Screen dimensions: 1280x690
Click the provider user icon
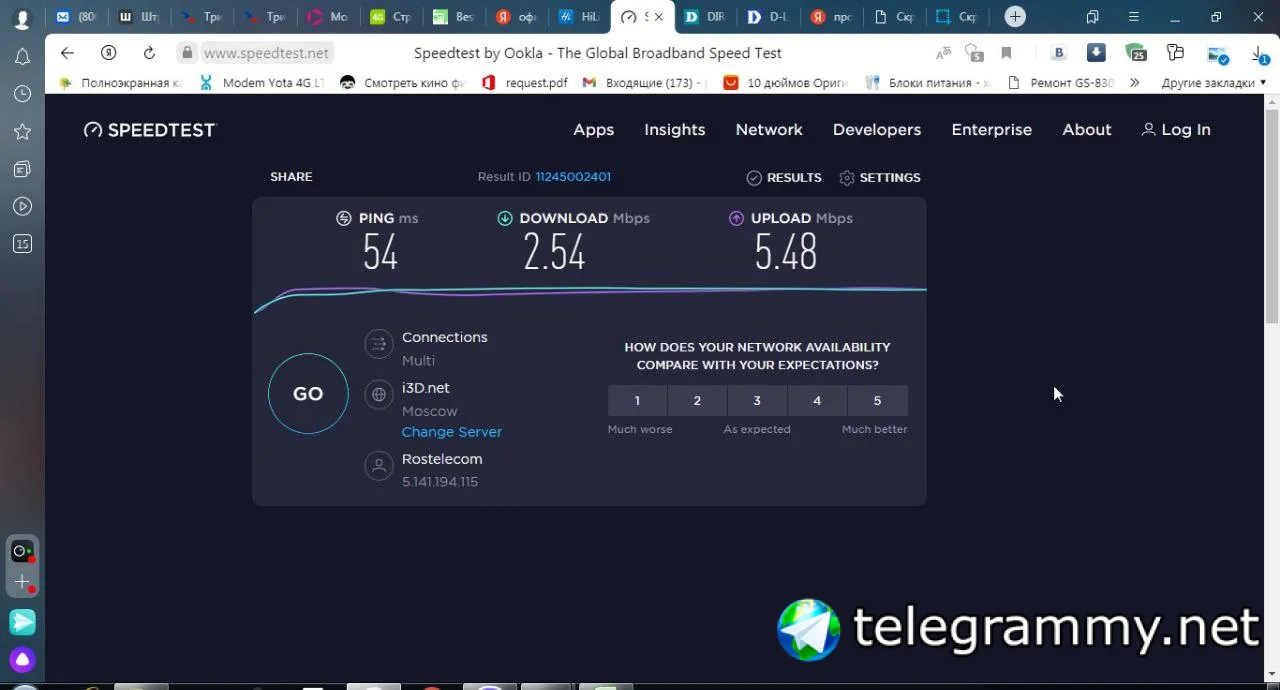click(x=379, y=466)
